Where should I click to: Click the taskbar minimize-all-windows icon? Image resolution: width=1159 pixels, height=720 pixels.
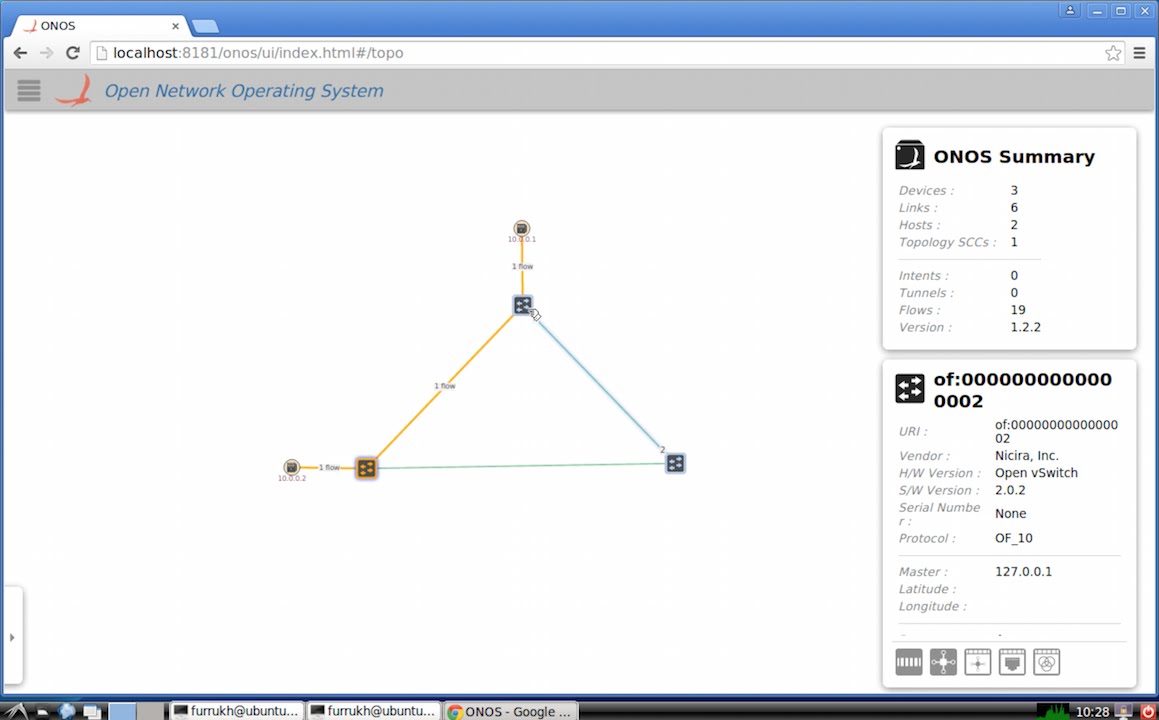point(92,711)
